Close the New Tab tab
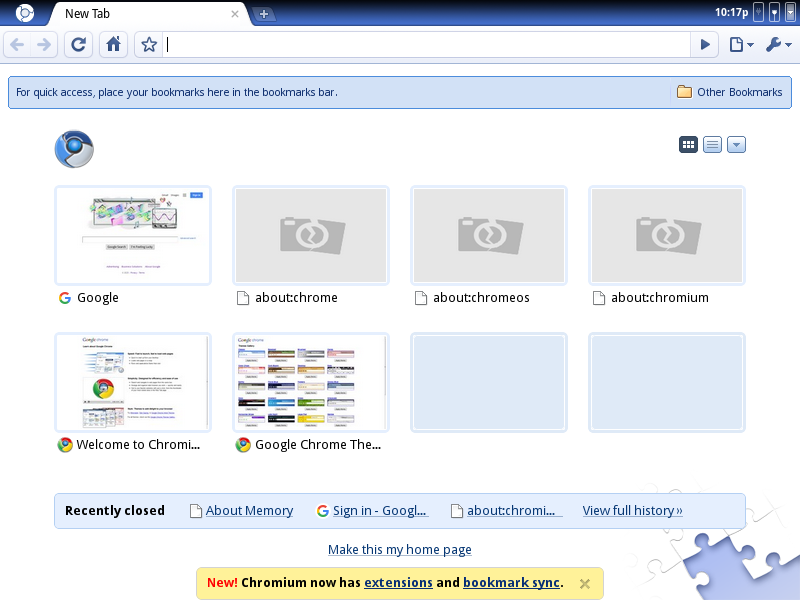Image resolution: width=800 pixels, height=600 pixels. pyautogui.click(x=235, y=14)
